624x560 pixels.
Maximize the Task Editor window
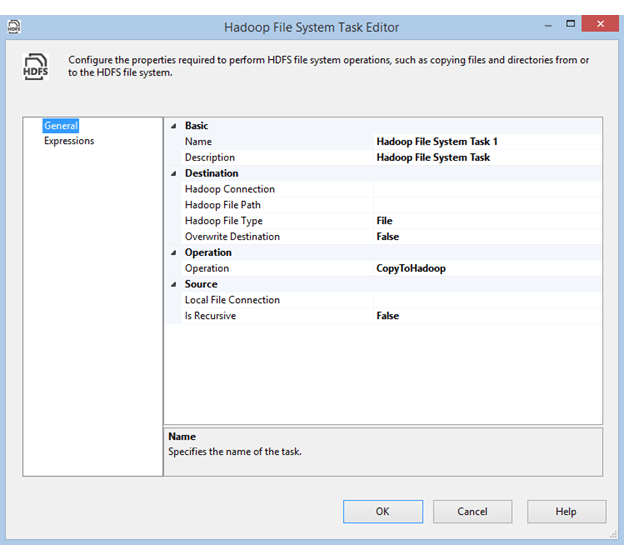tap(571, 24)
